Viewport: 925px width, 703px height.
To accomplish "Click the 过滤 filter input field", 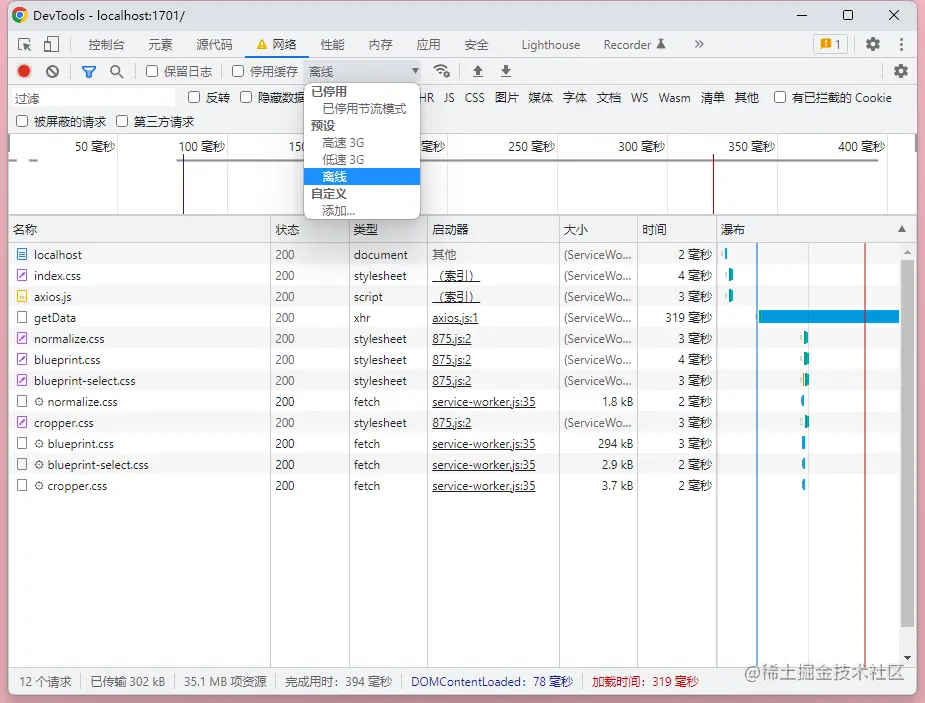I will coord(92,98).
